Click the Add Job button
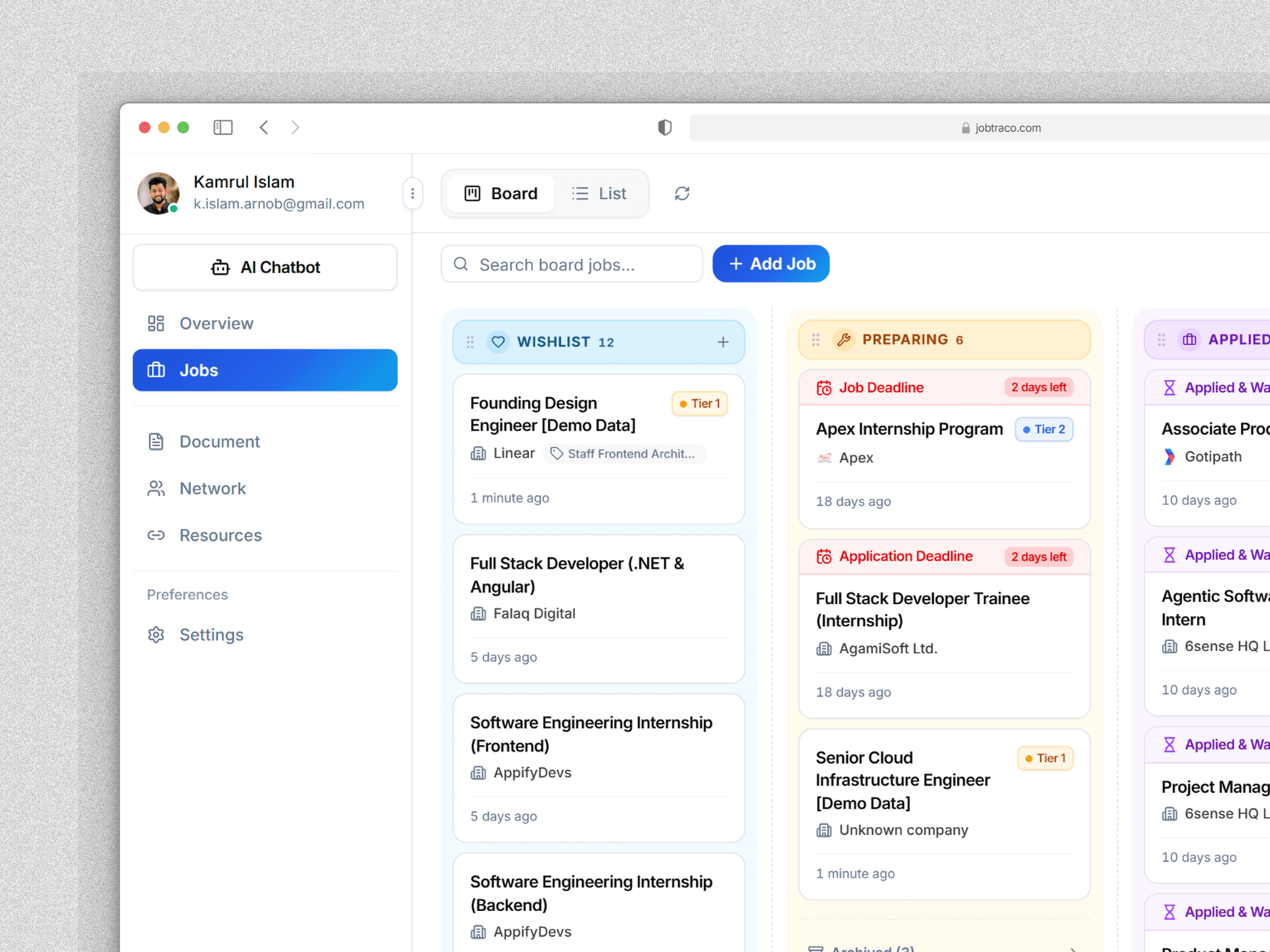 (x=771, y=264)
